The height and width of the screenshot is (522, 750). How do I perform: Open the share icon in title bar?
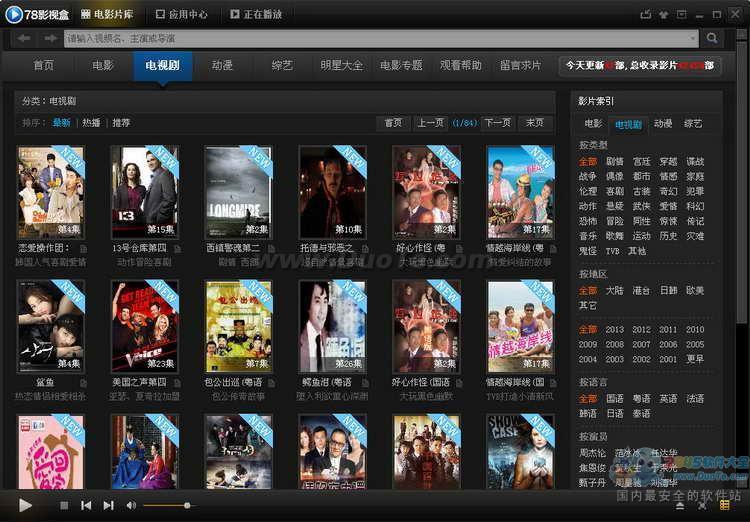[645, 14]
